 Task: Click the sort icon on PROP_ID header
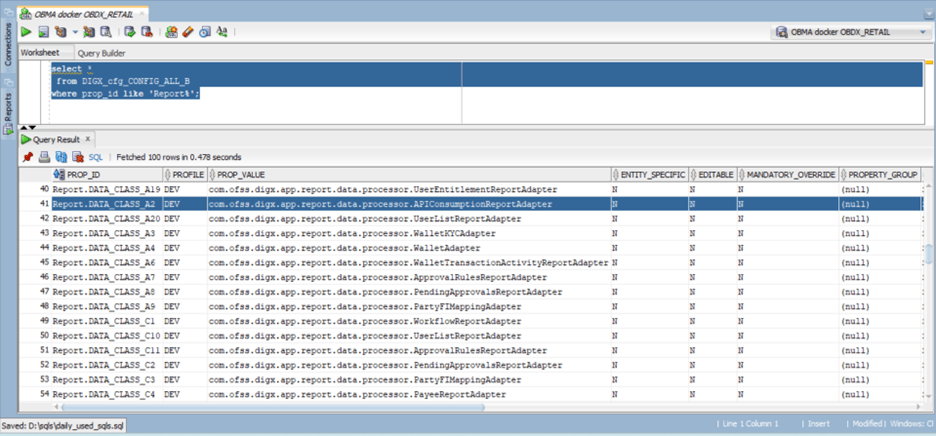58,174
